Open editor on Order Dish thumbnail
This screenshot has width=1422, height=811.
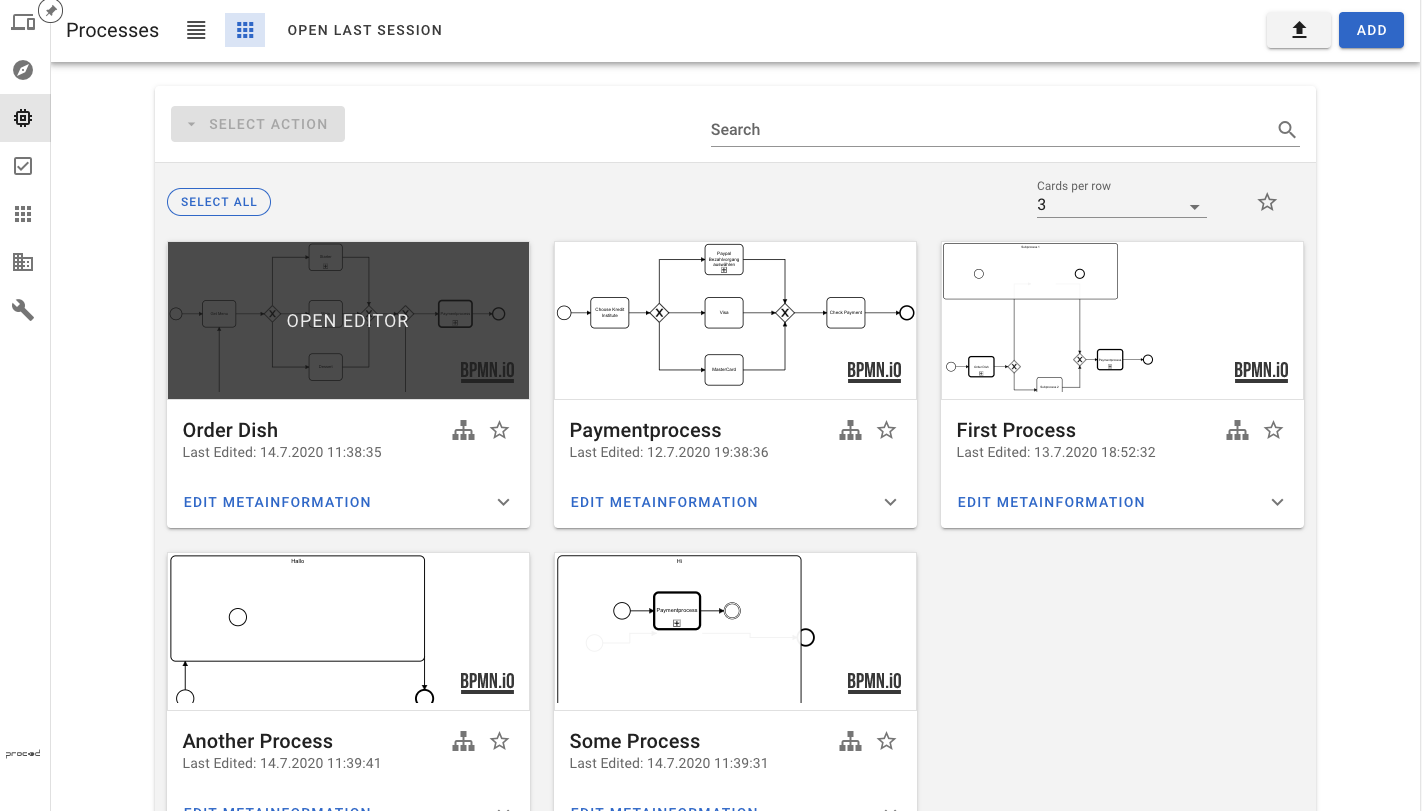348,321
